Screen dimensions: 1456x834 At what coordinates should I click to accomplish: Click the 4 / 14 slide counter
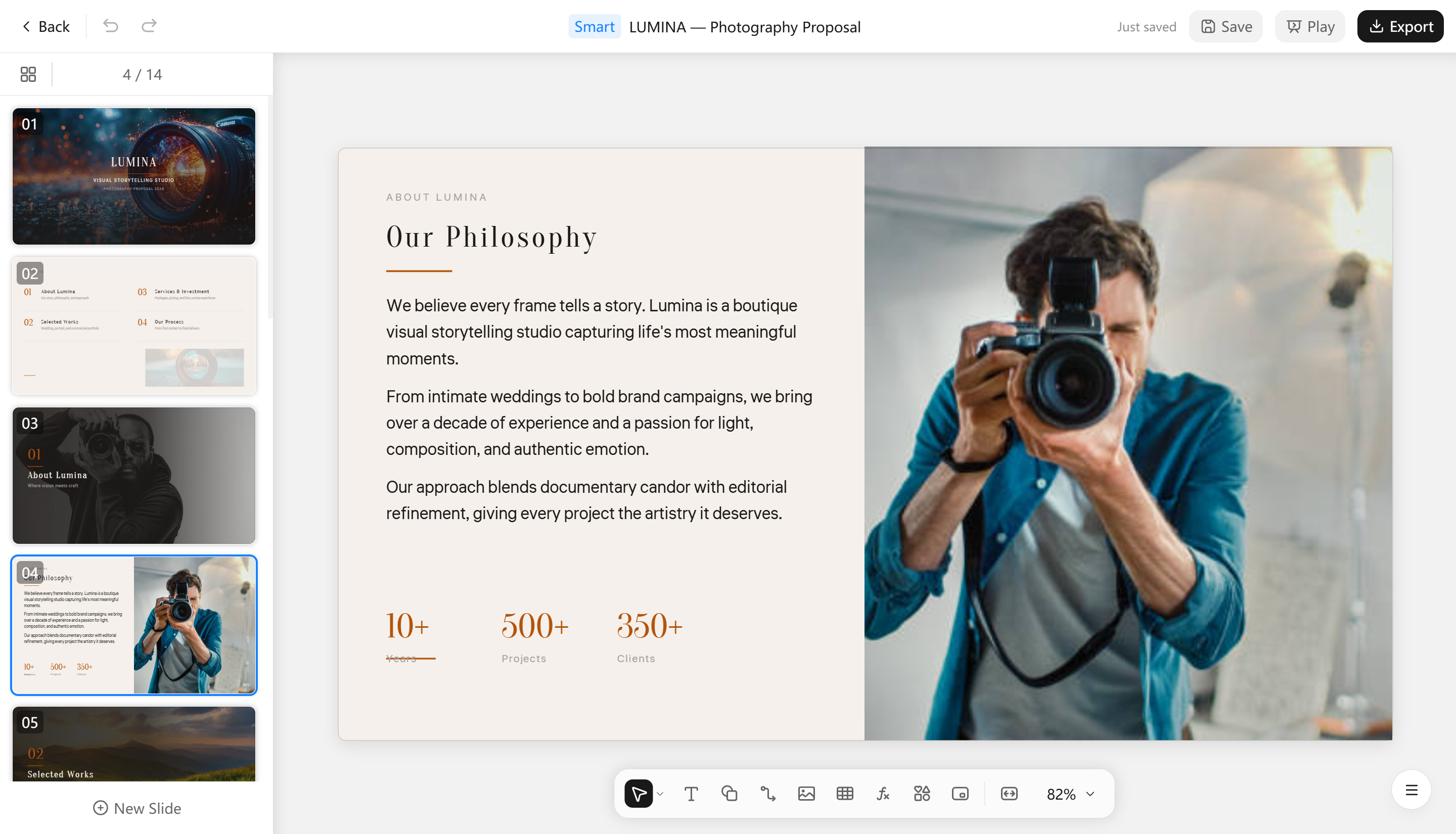click(142, 74)
